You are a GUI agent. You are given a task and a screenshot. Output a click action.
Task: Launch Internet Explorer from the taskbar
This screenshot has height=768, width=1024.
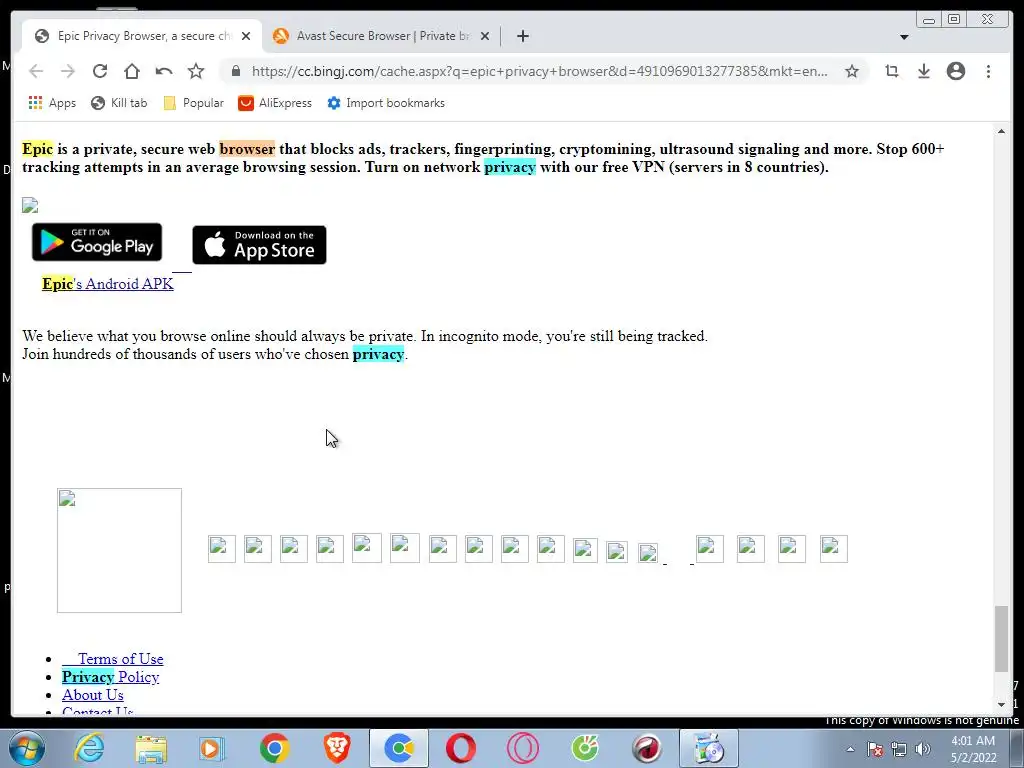click(x=89, y=748)
